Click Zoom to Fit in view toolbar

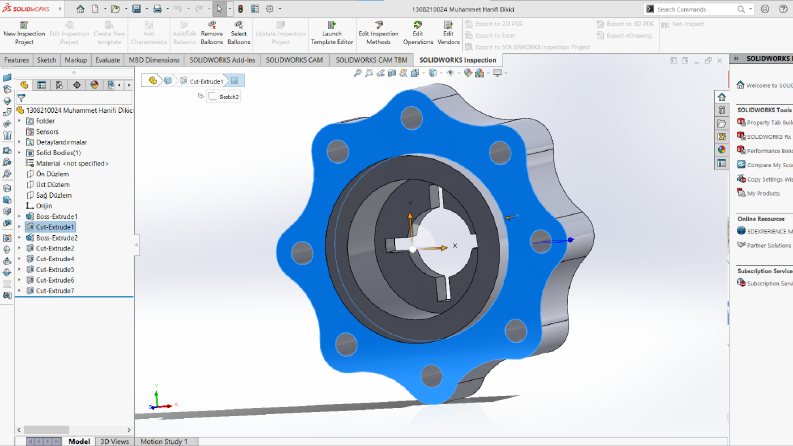point(358,73)
